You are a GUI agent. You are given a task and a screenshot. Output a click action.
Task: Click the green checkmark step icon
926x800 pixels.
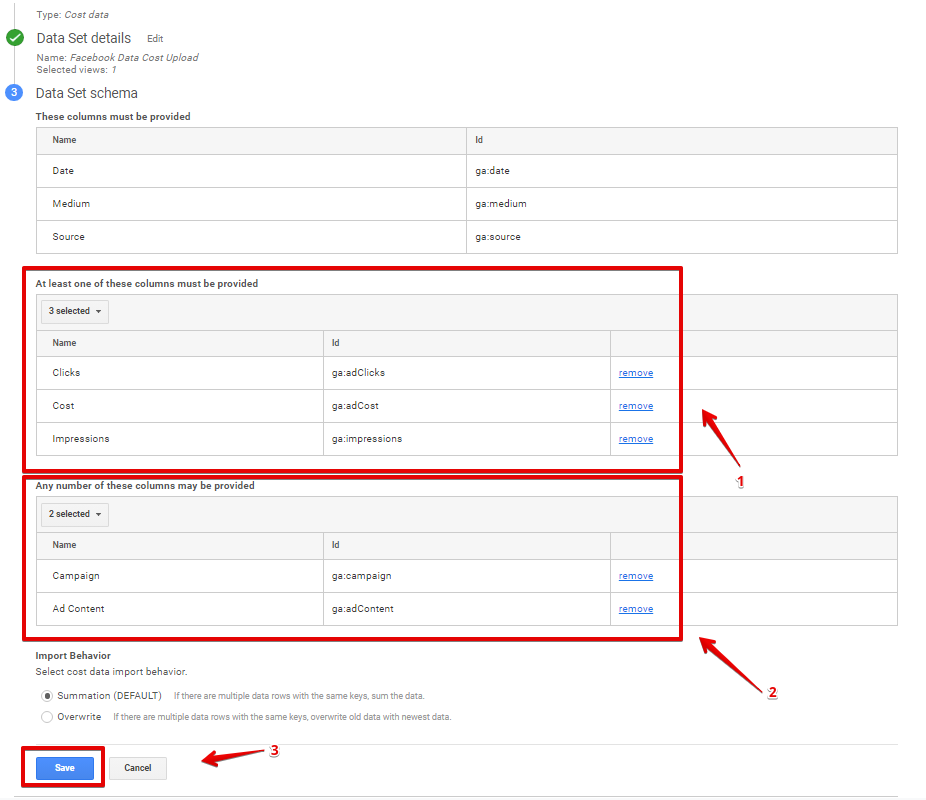15,38
